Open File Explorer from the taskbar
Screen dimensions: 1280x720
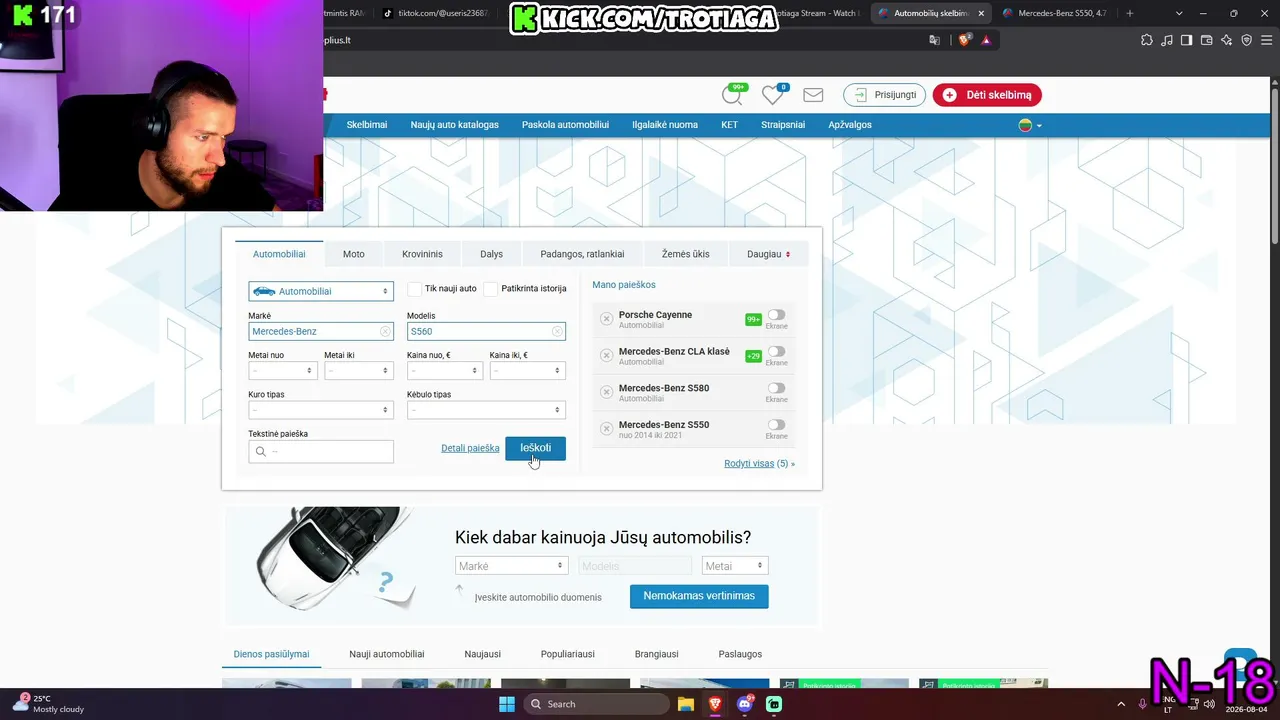(686, 704)
